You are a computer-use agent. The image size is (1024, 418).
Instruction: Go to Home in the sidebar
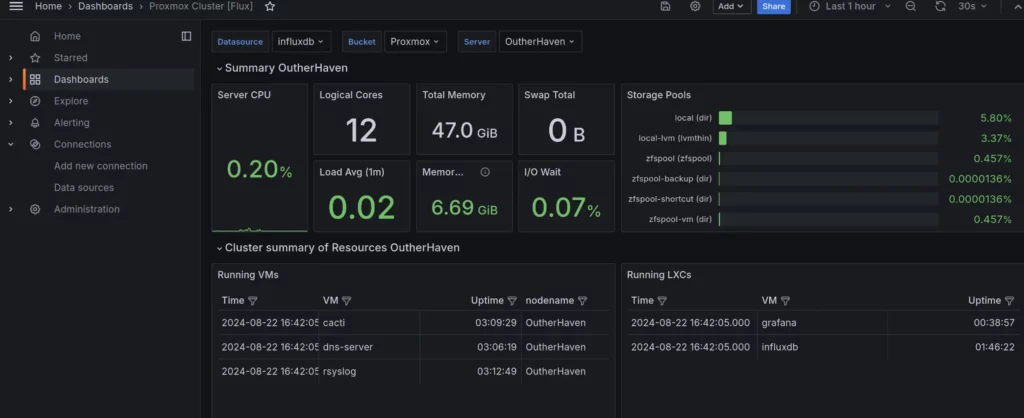coord(67,36)
